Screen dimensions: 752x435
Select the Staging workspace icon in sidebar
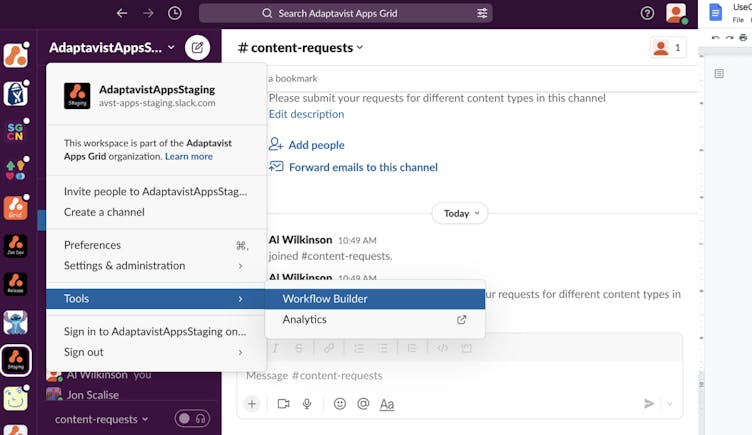point(15,360)
